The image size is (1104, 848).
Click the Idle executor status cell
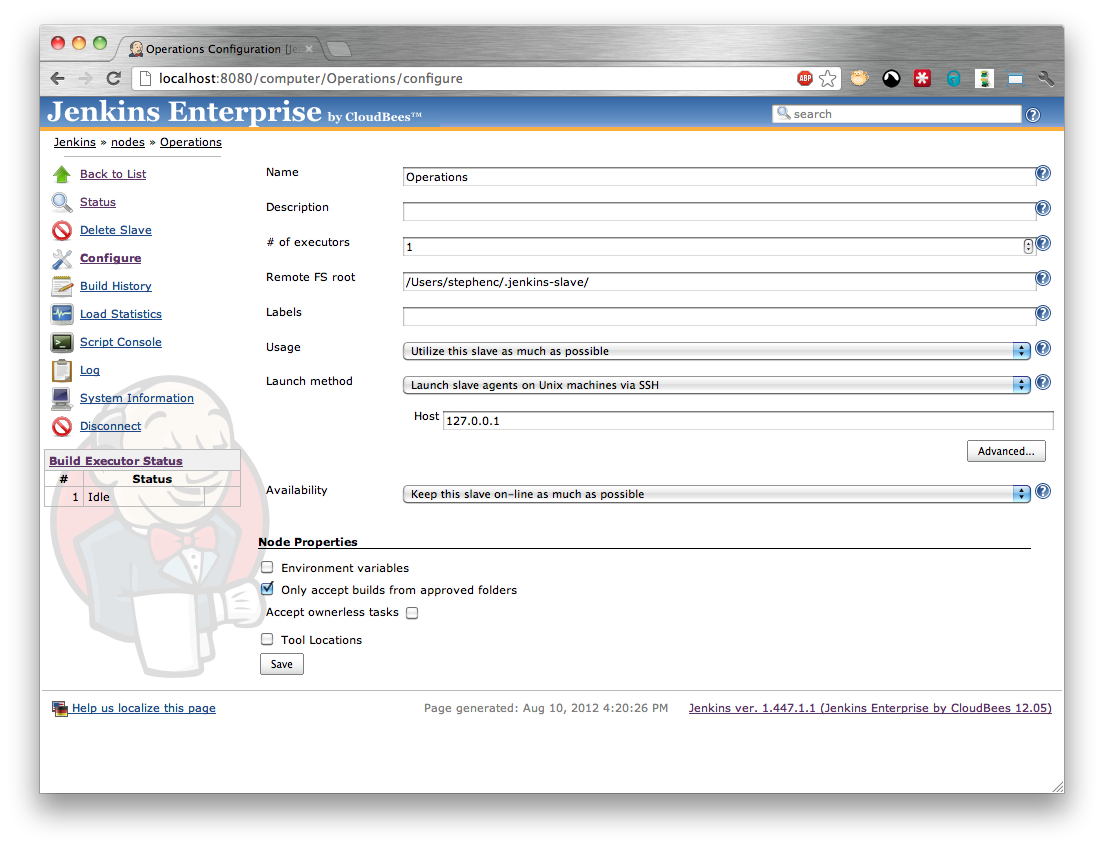click(144, 497)
